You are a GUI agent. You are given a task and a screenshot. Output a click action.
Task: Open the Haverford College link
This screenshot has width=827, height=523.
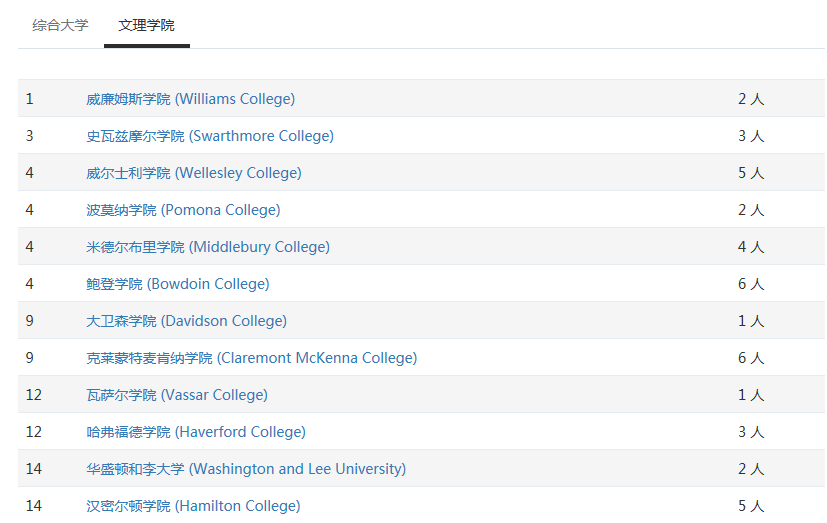(196, 431)
